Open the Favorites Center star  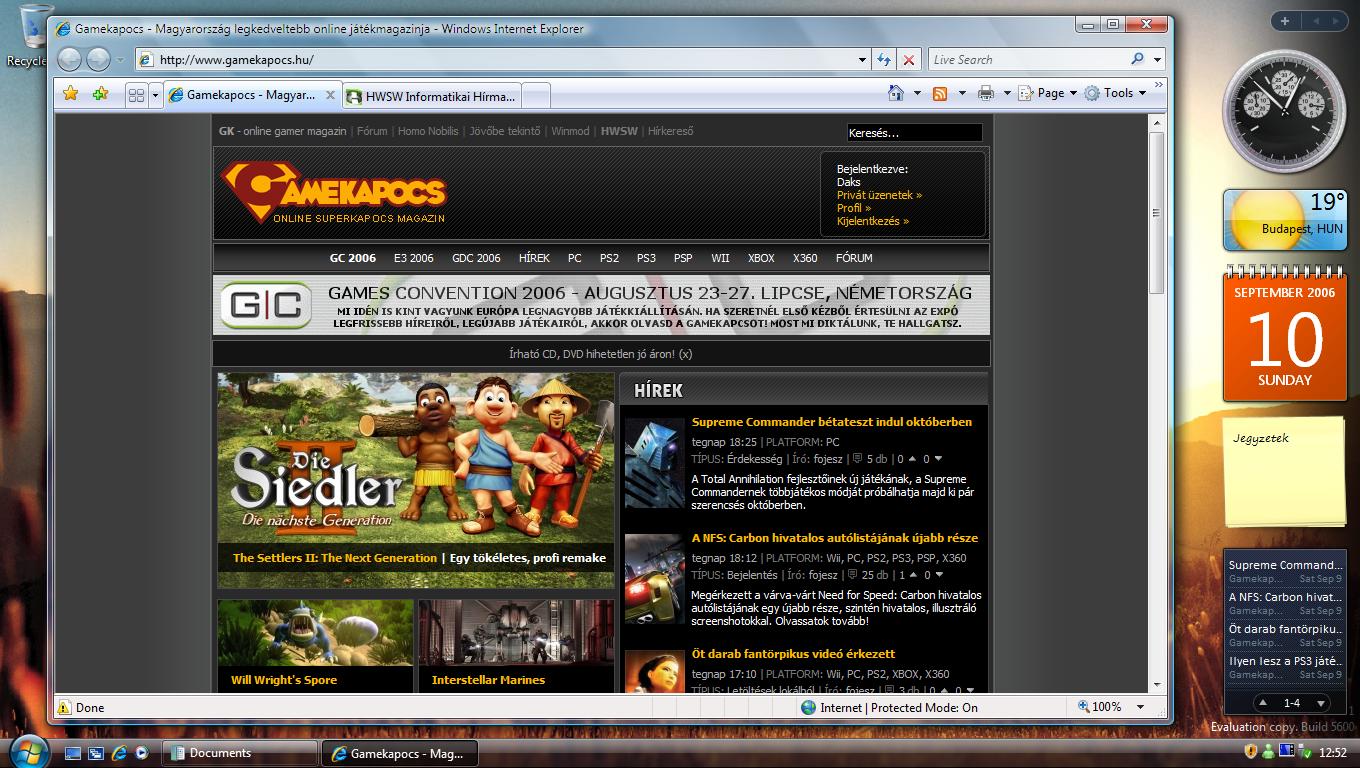tap(70, 93)
